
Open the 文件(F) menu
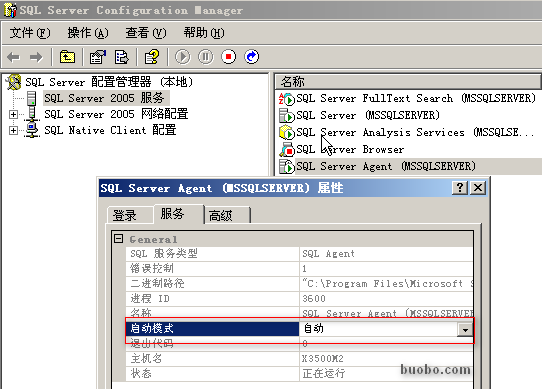(x=30, y=33)
